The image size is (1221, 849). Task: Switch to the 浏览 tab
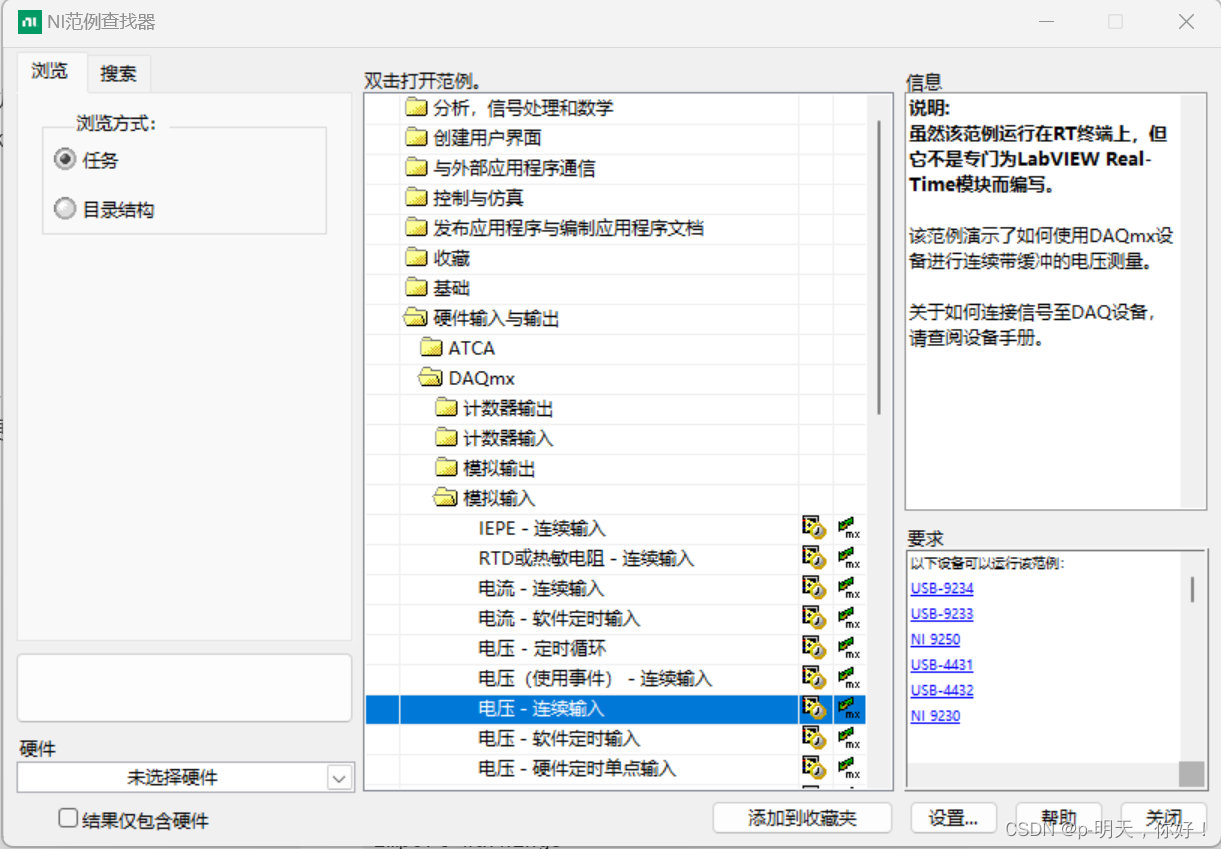coord(50,71)
